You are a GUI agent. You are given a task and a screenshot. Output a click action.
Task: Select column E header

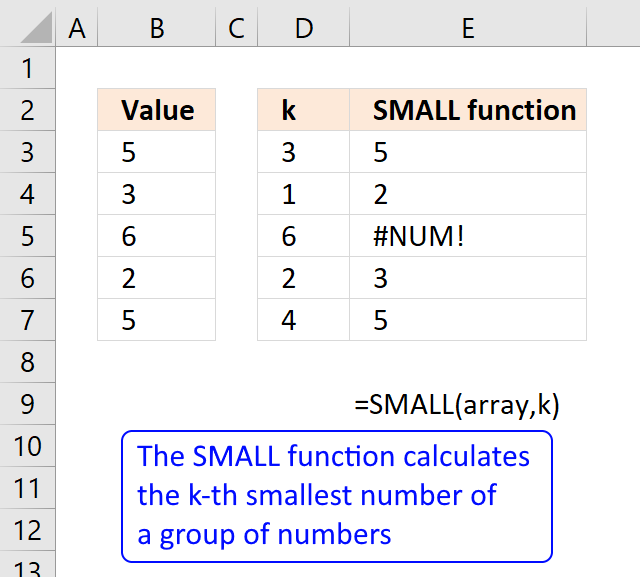click(468, 29)
